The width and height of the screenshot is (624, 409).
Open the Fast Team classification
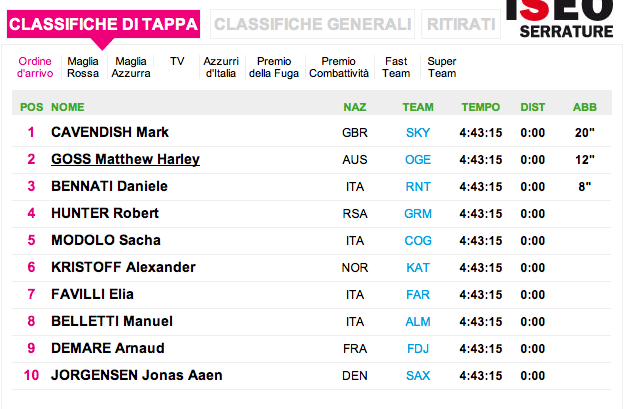pos(396,67)
